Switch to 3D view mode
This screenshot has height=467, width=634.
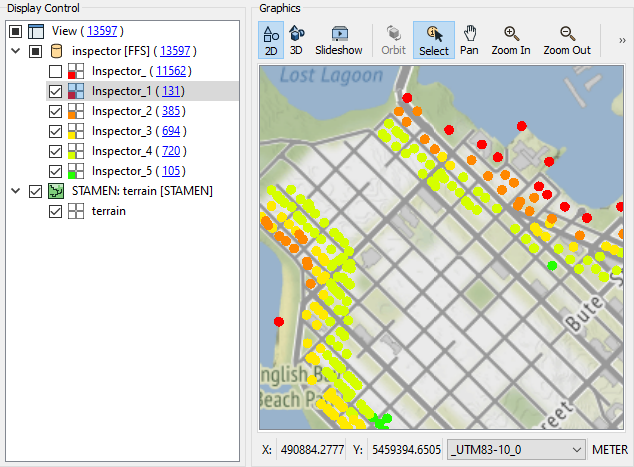[x=296, y=40]
